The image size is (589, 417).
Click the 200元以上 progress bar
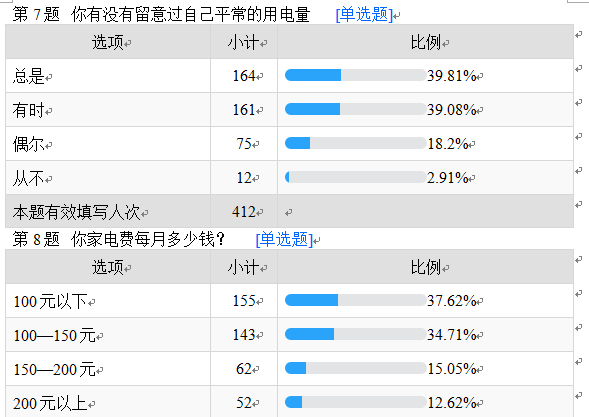[355, 402]
